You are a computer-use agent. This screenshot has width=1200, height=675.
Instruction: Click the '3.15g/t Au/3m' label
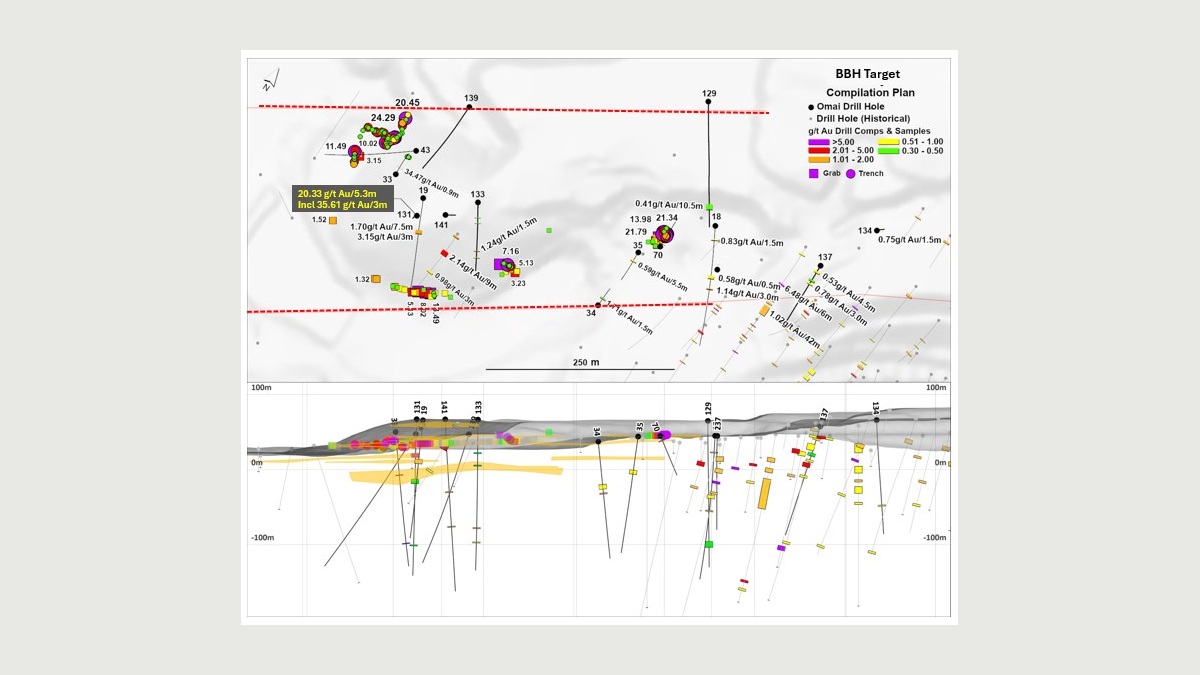tap(385, 237)
